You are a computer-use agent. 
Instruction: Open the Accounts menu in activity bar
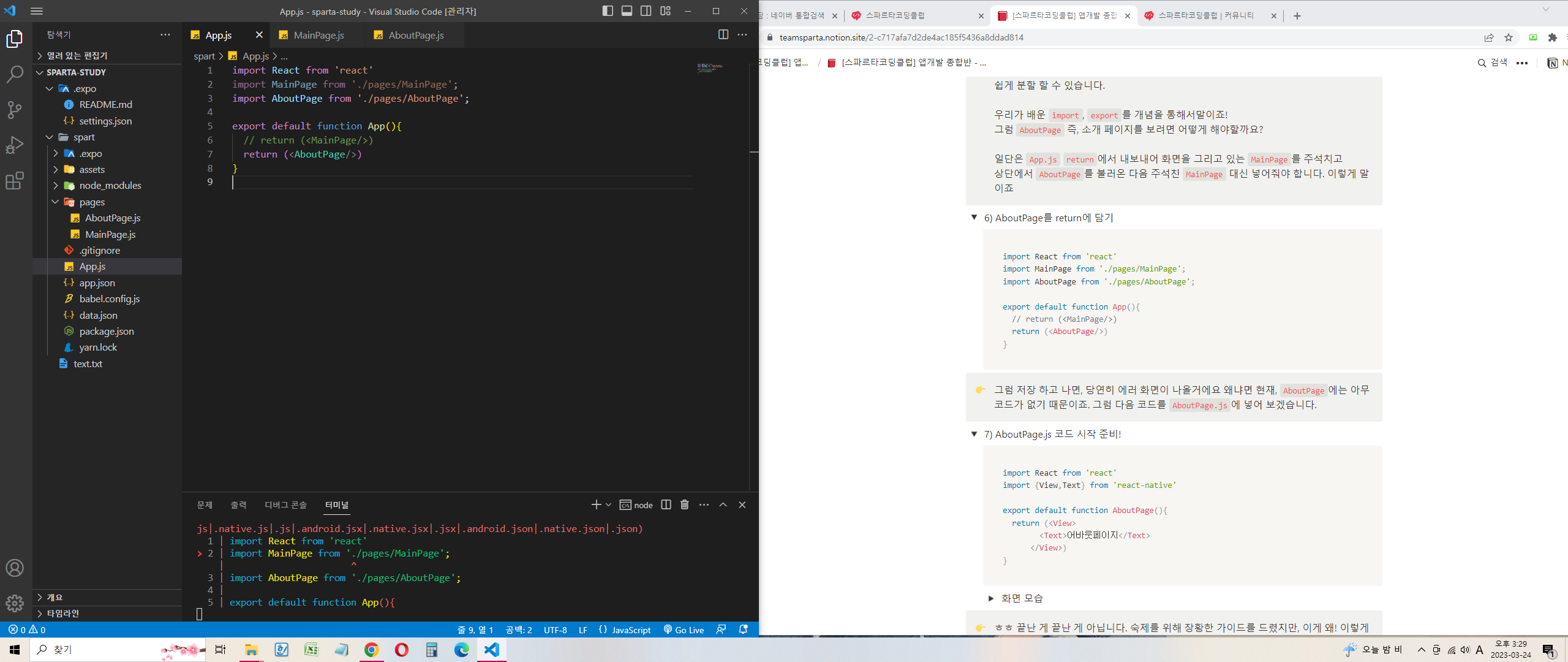click(x=15, y=568)
